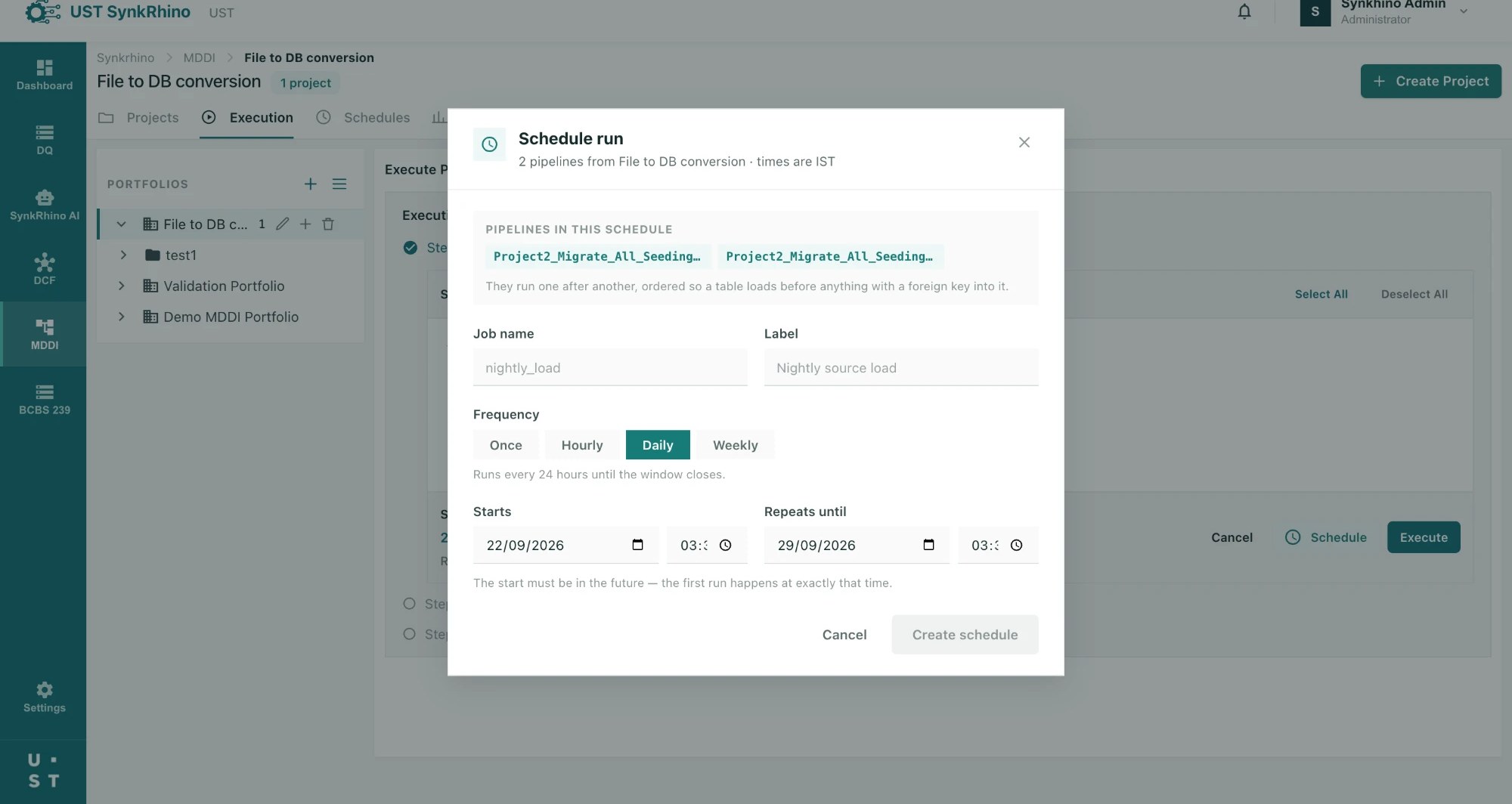Open SynkRhino AI from sidebar

coord(45,205)
